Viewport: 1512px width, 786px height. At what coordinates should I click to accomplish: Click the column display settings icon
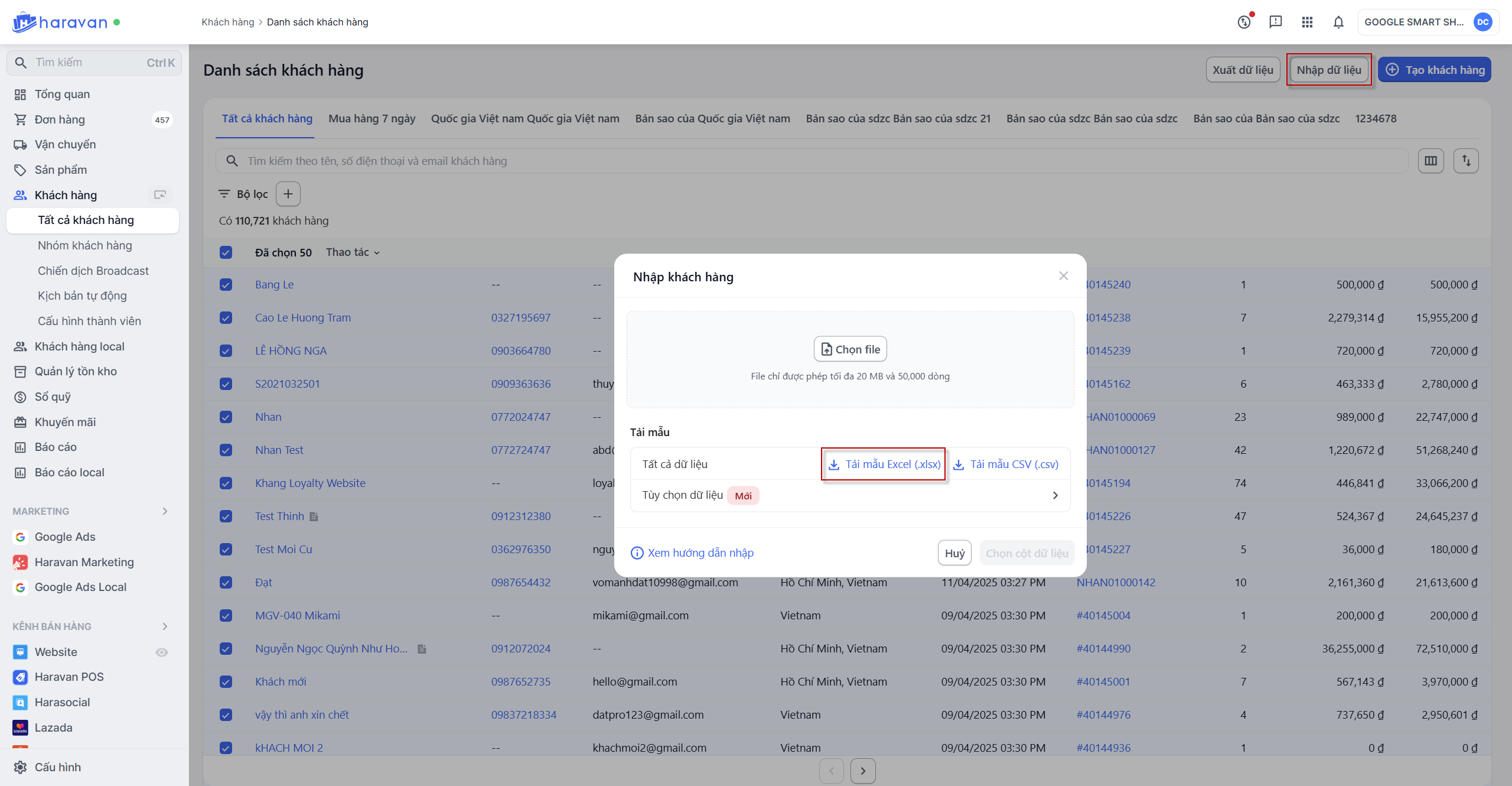click(x=1430, y=161)
